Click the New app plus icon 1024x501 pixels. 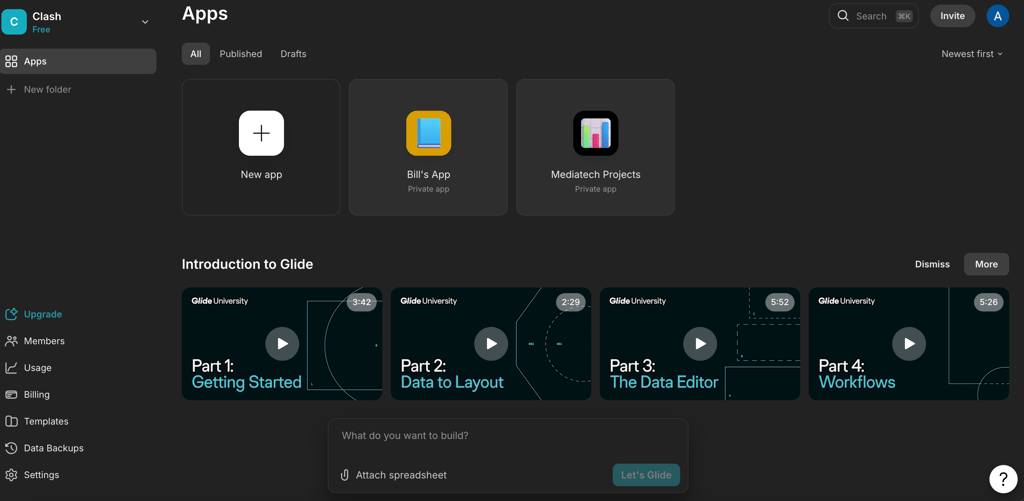click(x=261, y=133)
